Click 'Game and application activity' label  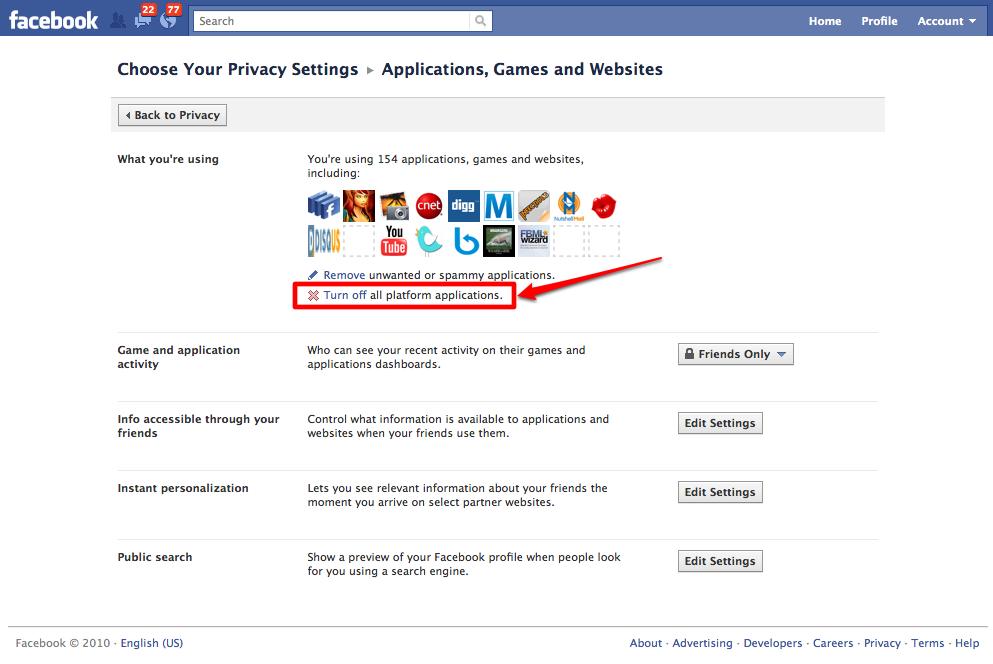(179, 357)
